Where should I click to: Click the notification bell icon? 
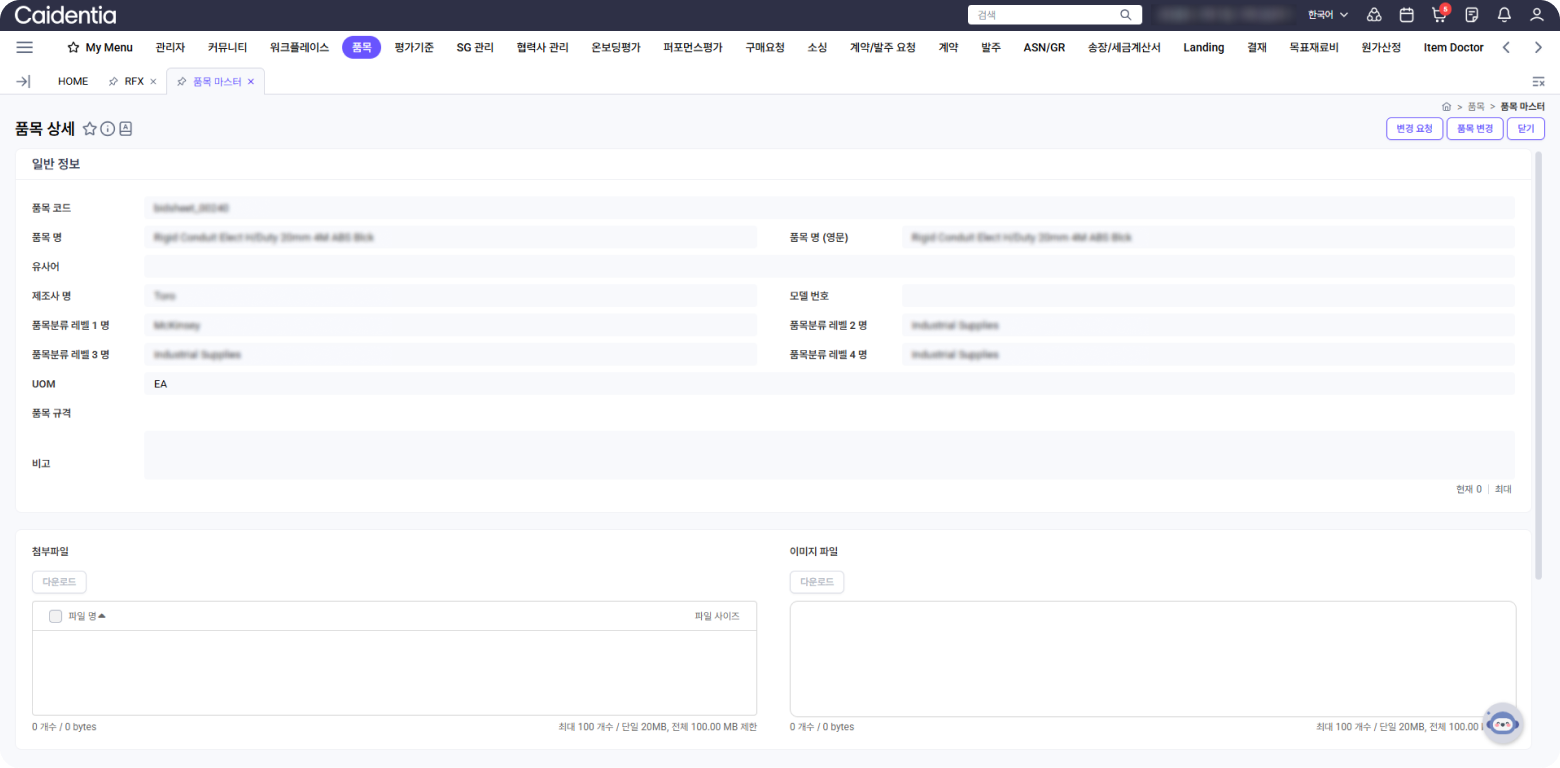[1504, 15]
